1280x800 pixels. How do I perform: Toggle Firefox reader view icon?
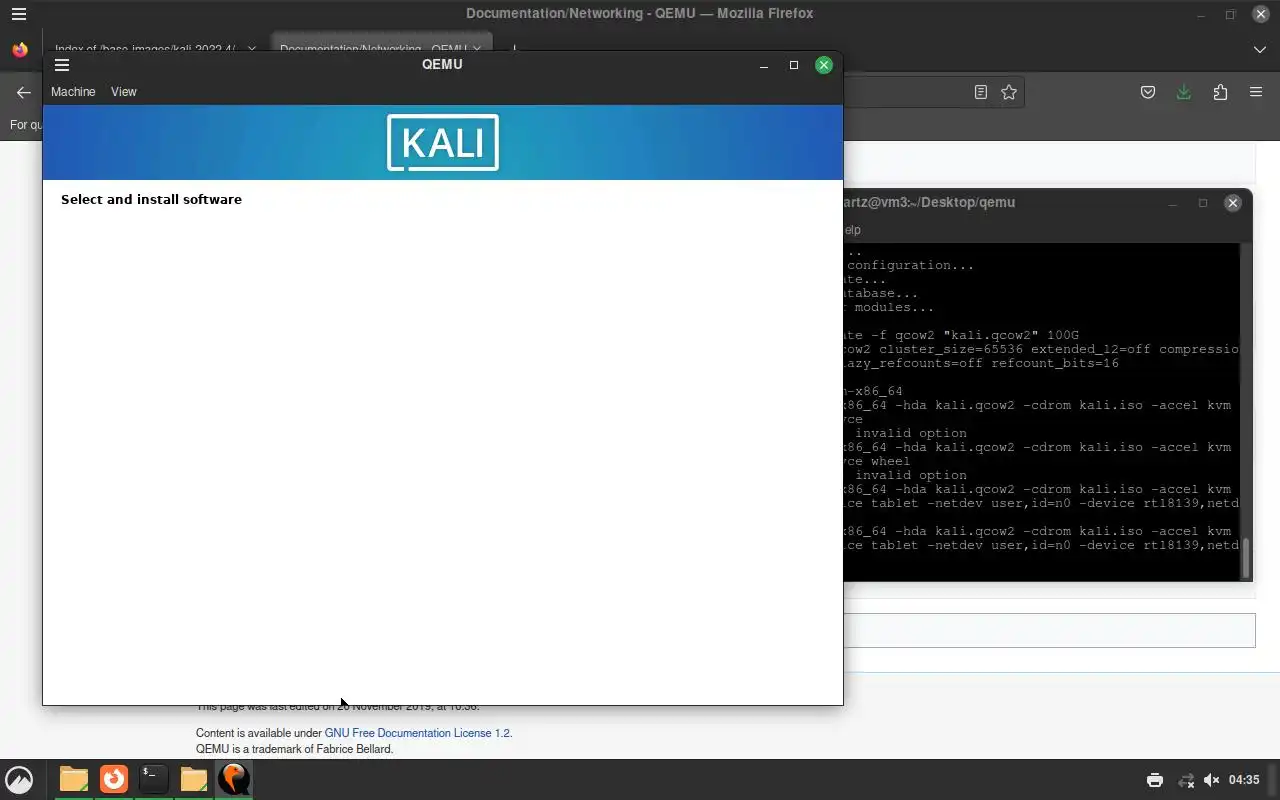(981, 92)
